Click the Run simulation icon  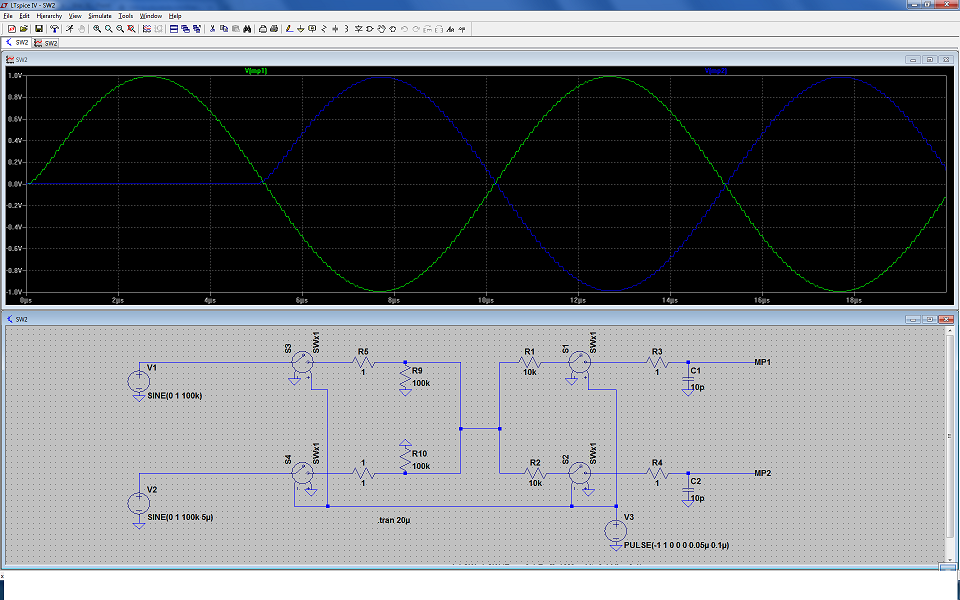coord(69,29)
